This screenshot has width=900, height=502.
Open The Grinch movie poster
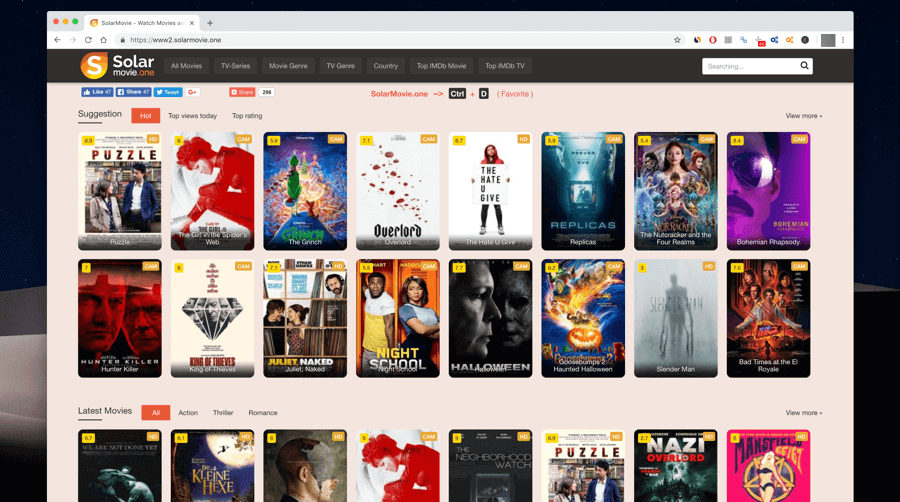pos(305,191)
